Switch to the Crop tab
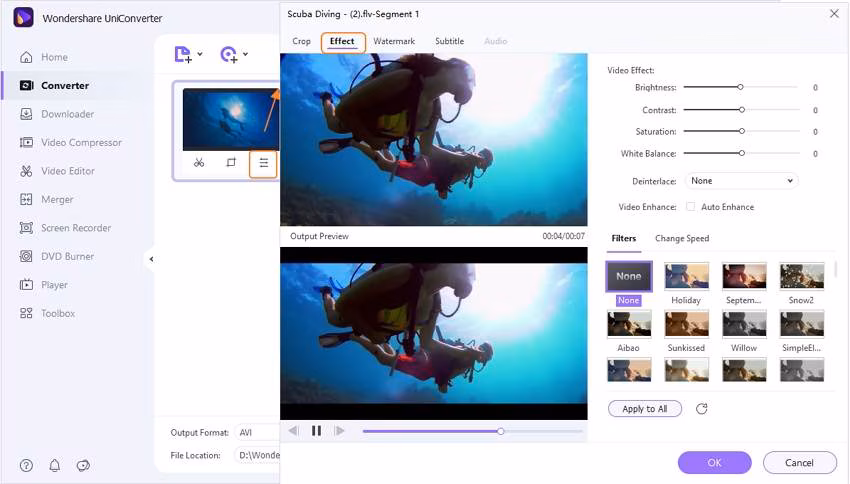The image size is (850, 484). pos(301,41)
